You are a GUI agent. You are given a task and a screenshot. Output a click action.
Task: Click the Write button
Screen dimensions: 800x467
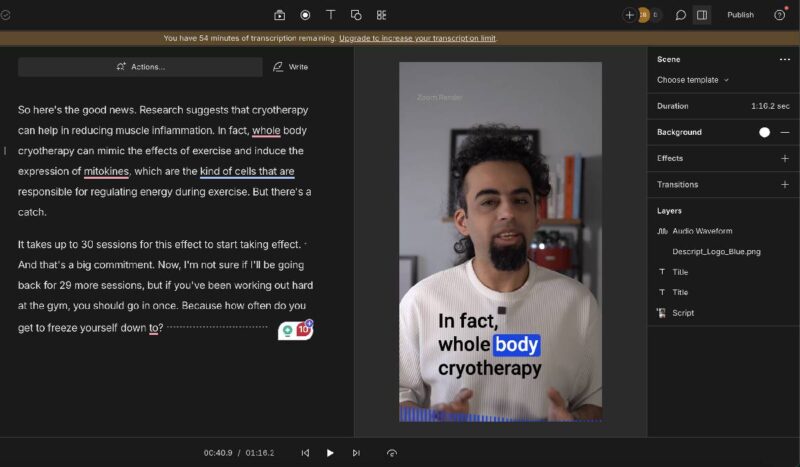point(290,67)
